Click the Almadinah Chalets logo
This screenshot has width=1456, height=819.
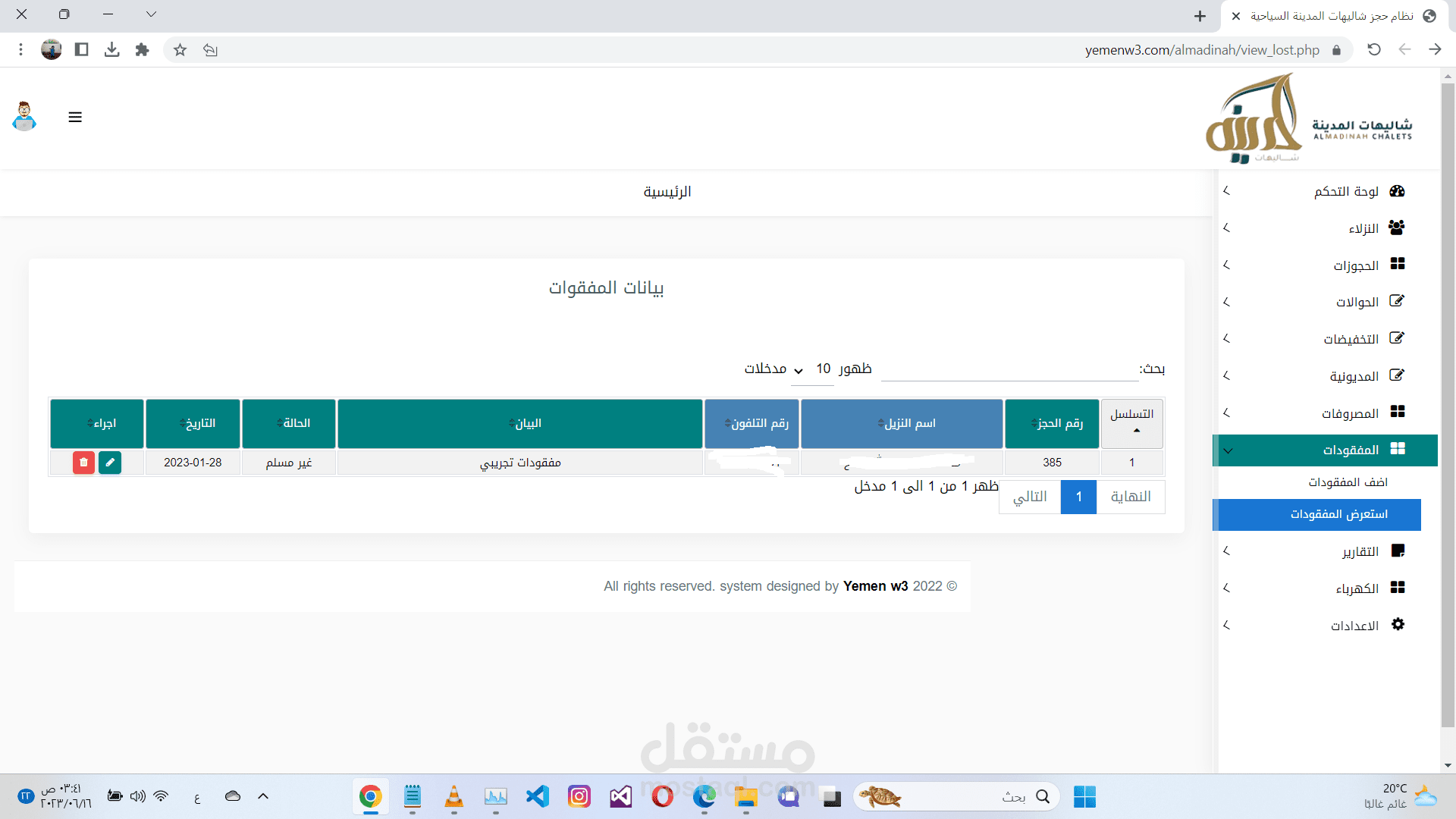tap(1308, 118)
